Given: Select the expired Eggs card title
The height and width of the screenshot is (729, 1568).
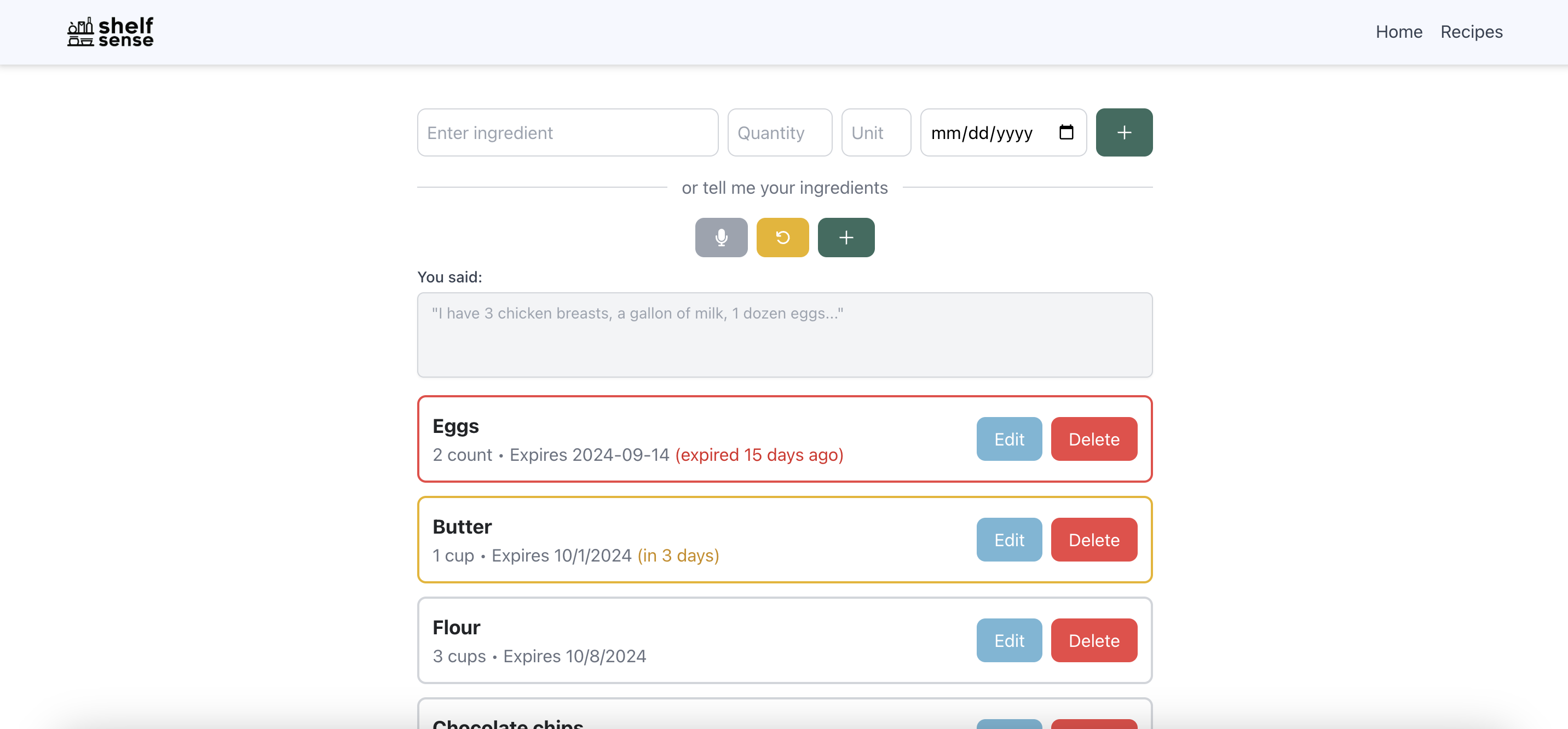Looking at the screenshot, I should coord(456,426).
